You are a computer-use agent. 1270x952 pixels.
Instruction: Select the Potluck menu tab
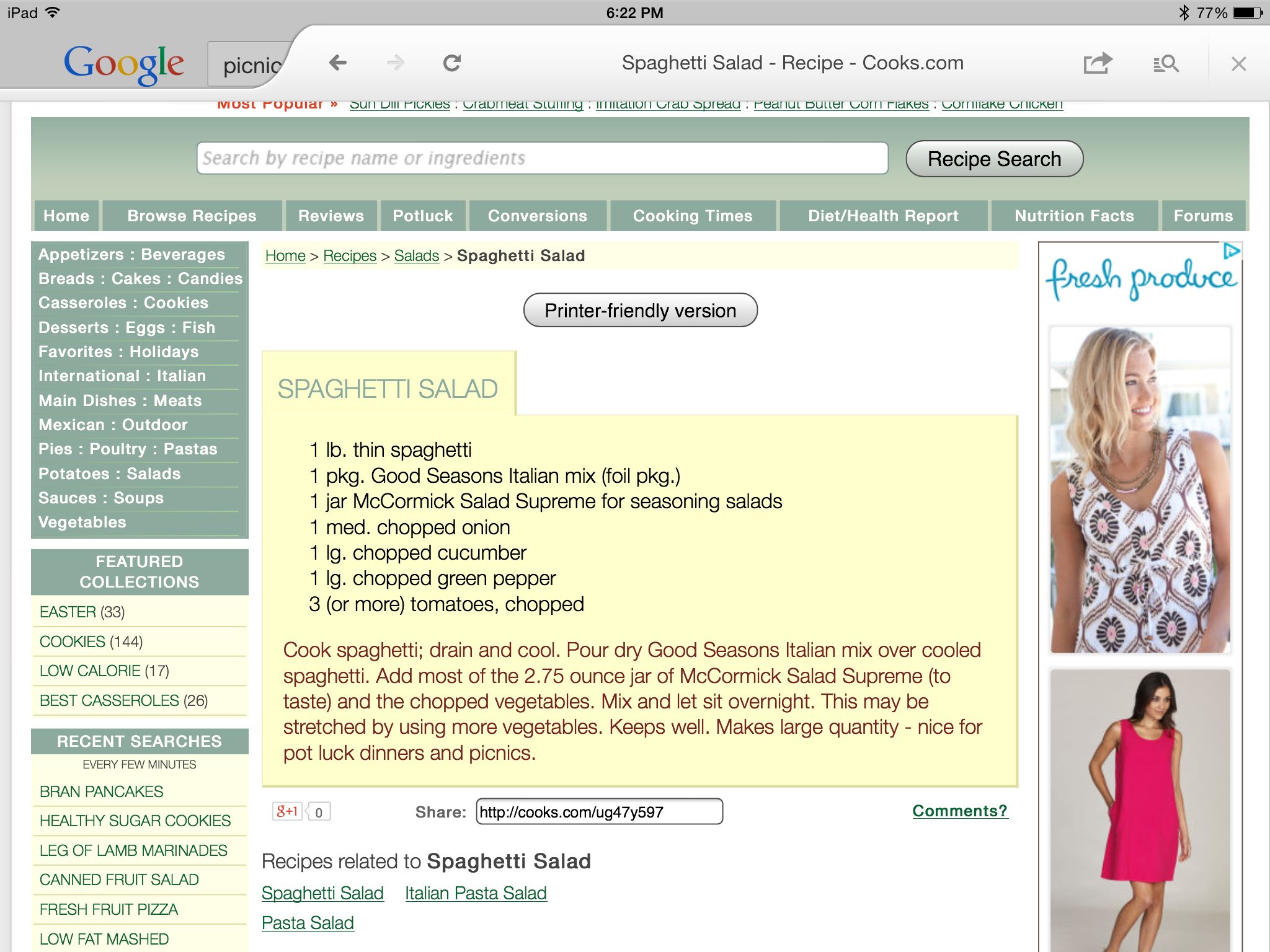[422, 216]
